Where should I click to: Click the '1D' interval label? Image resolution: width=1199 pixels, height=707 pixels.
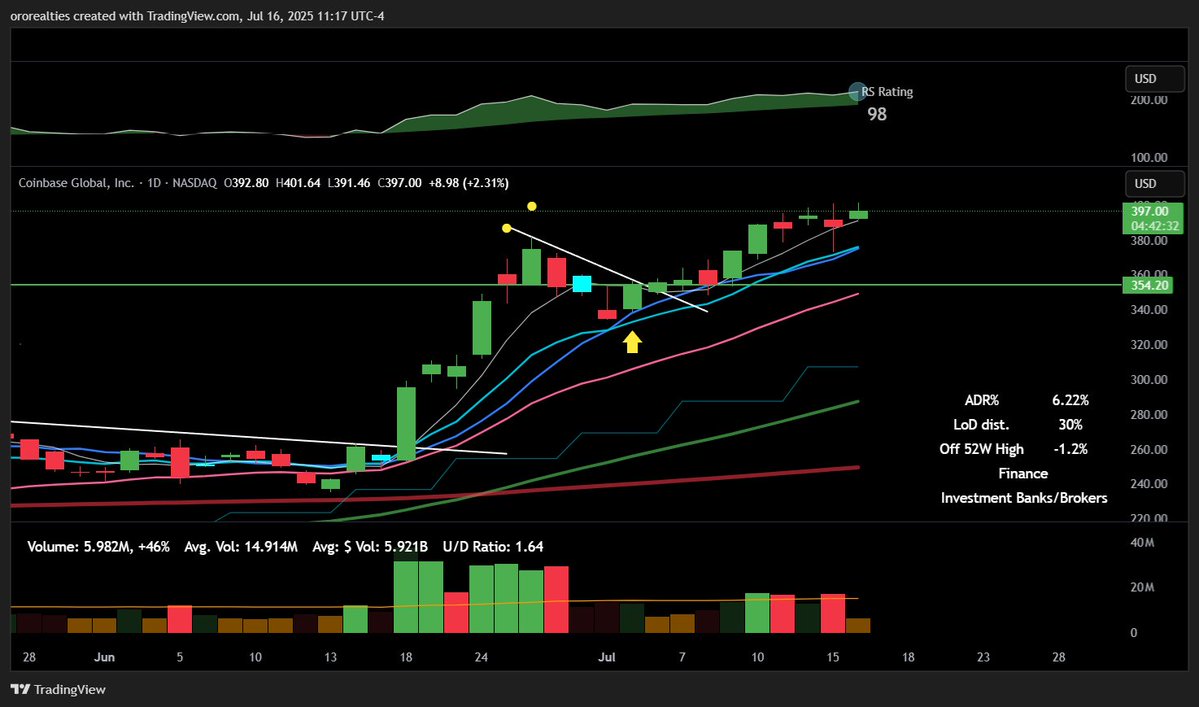[x=154, y=183]
